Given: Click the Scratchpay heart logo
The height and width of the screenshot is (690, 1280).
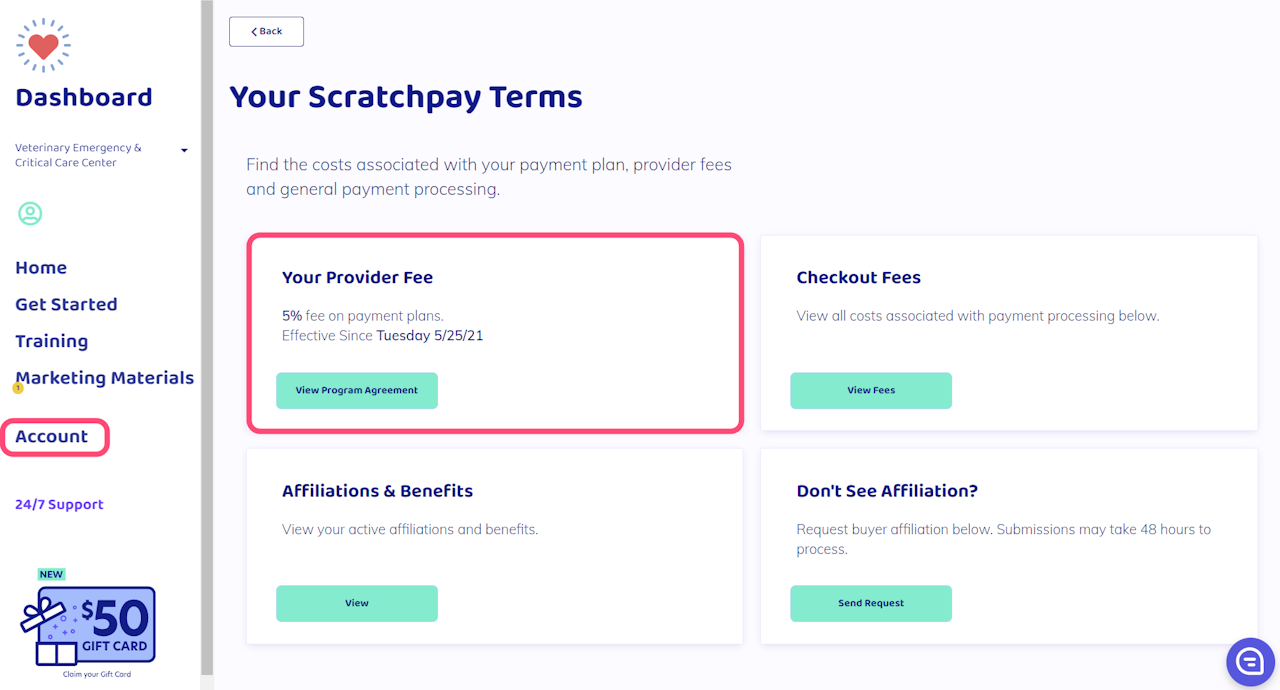Looking at the screenshot, I should pos(43,45).
